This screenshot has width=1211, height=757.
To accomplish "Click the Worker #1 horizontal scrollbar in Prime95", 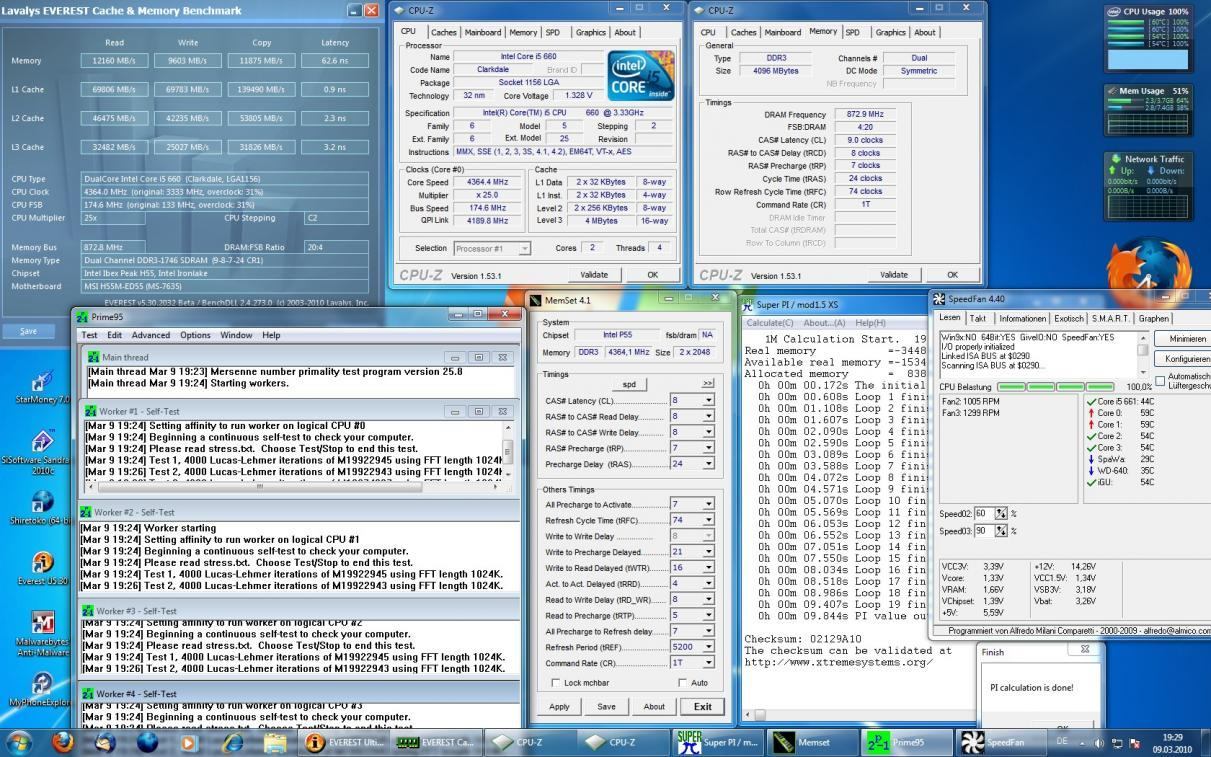I will pos(292,487).
